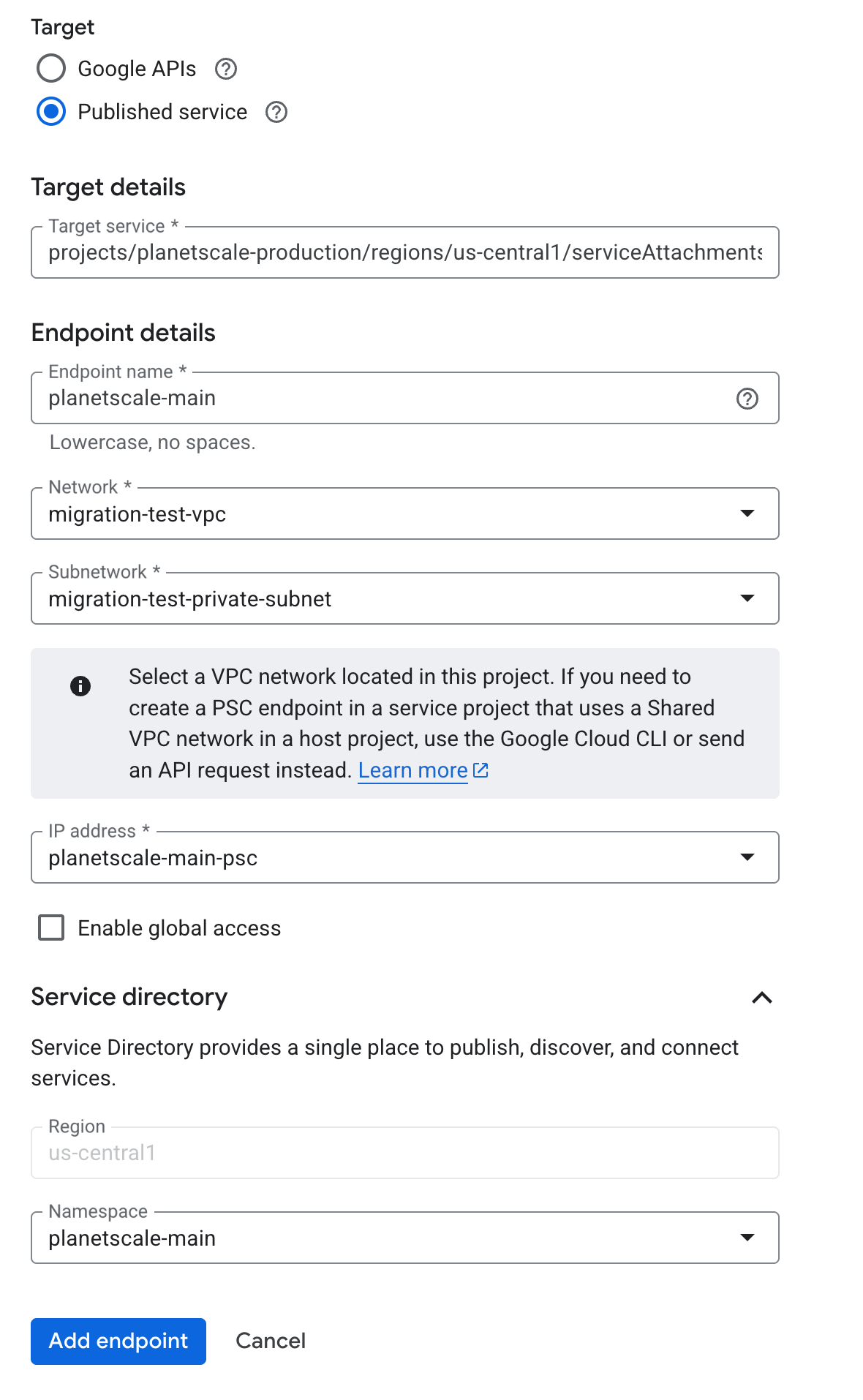
Task: Enable global access checkbox
Action: click(50, 927)
